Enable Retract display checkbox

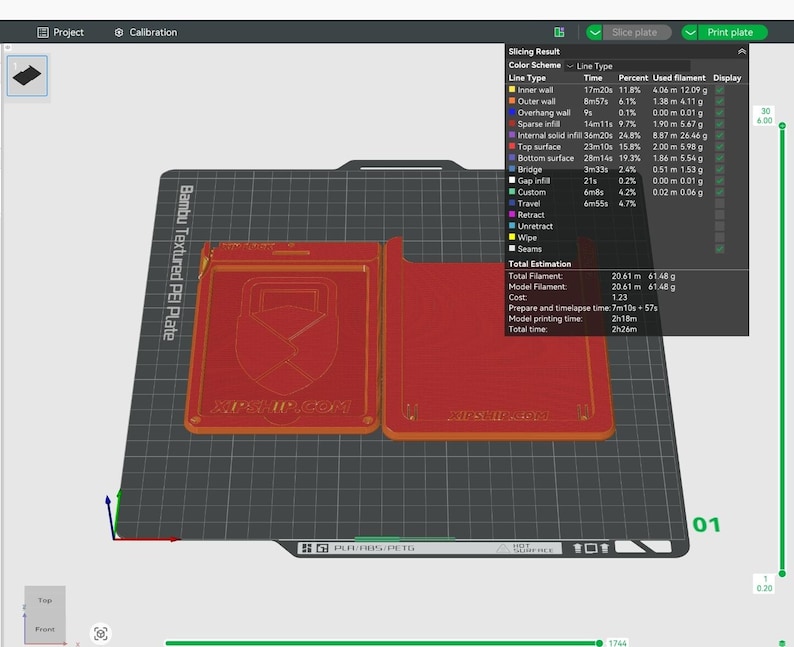click(720, 215)
